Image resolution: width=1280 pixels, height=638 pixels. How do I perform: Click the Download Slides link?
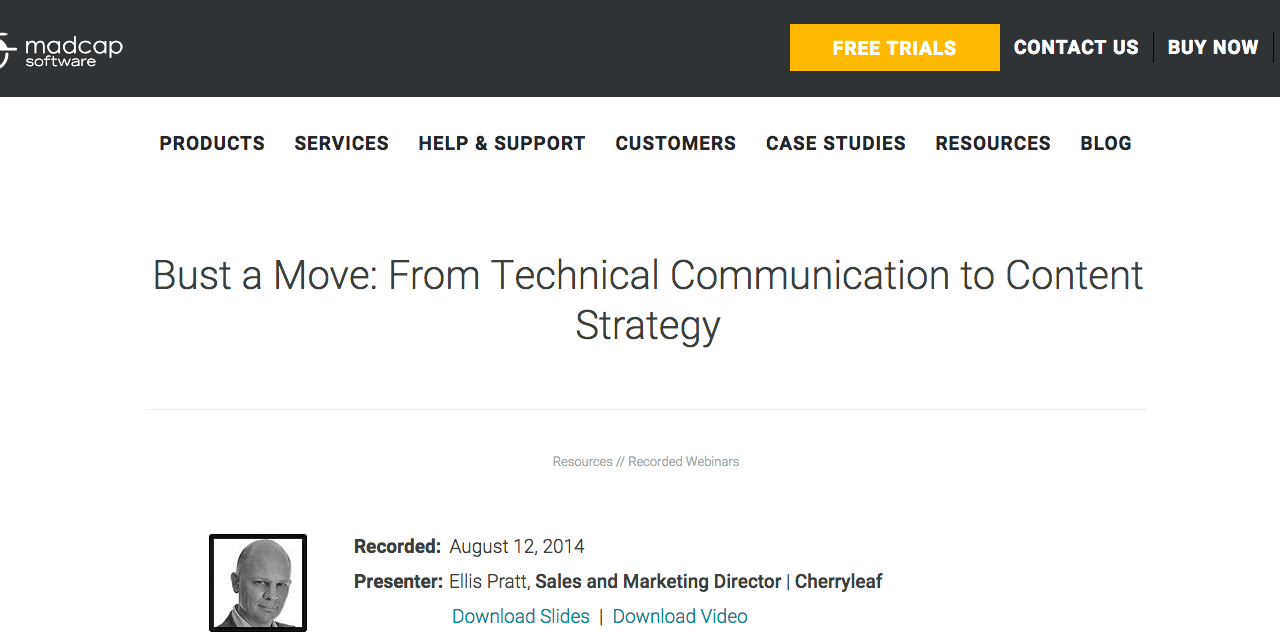pyautogui.click(x=521, y=617)
